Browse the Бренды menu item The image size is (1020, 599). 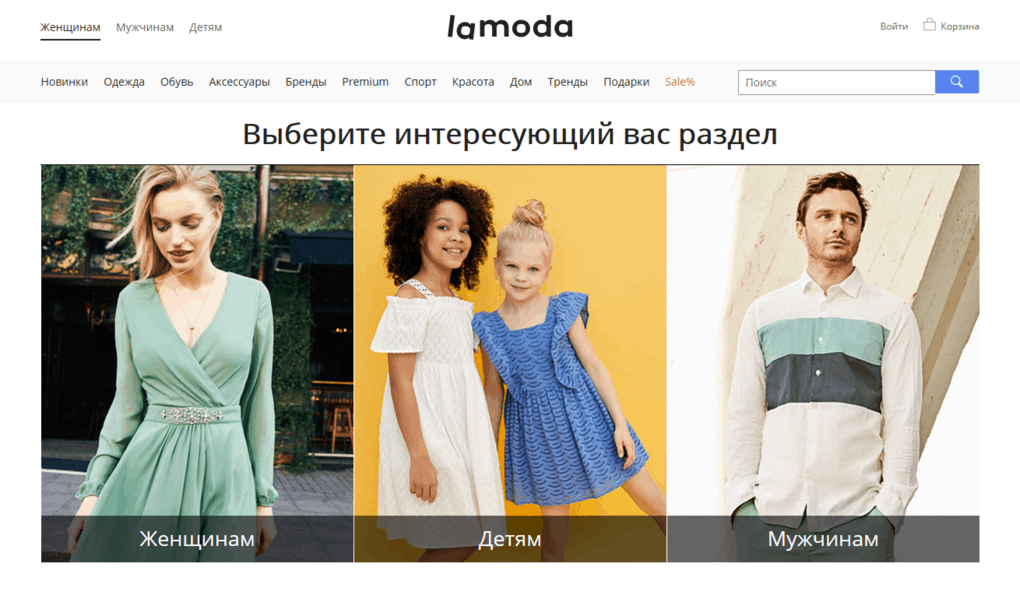click(306, 82)
